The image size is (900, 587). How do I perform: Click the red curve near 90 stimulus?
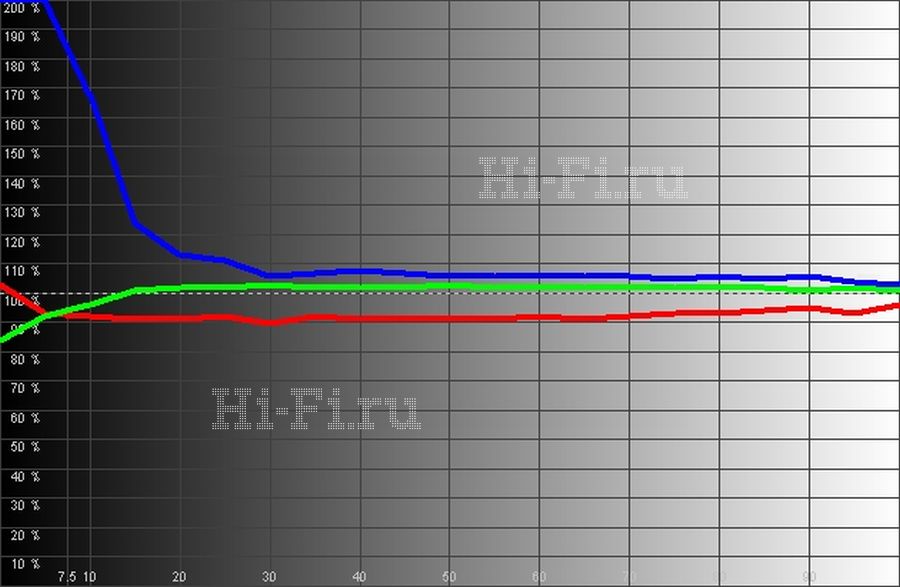(x=809, y=308)
